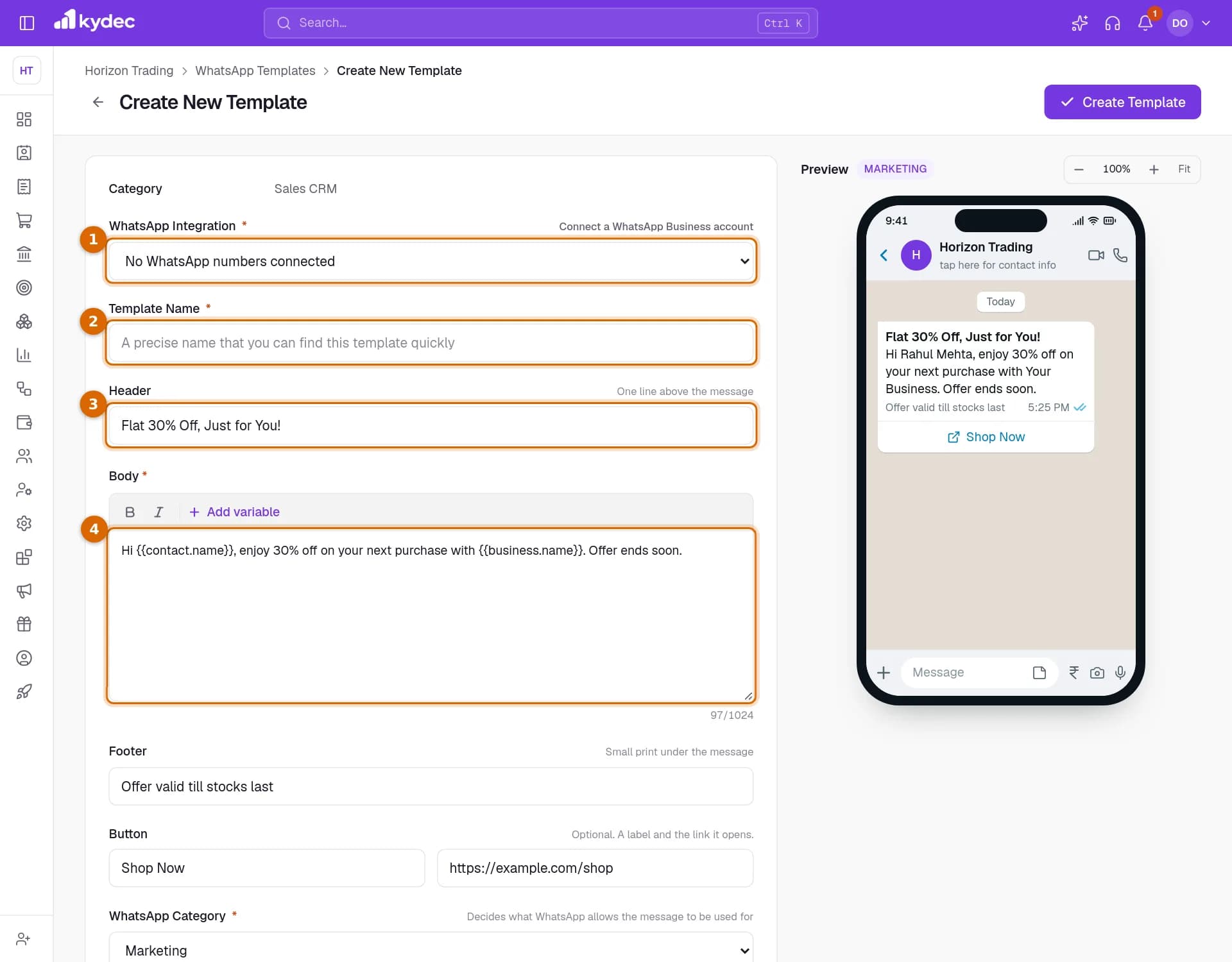Apply italic formatting in Body toolbar
The height and width of the screenshot is (962, 1232).
(x=158, y=512)
